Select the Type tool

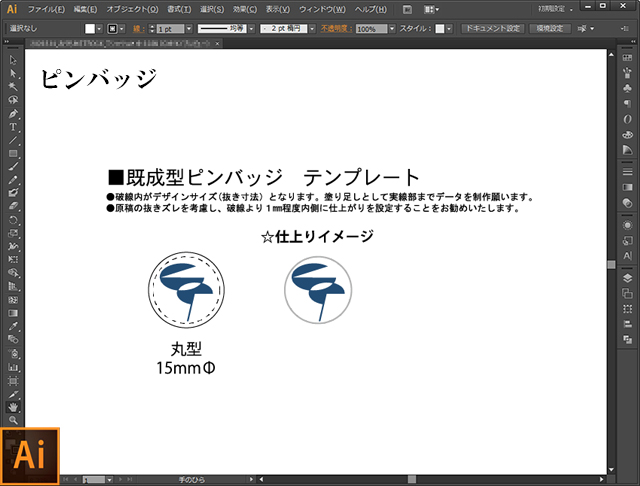click(x=13, y=127)
